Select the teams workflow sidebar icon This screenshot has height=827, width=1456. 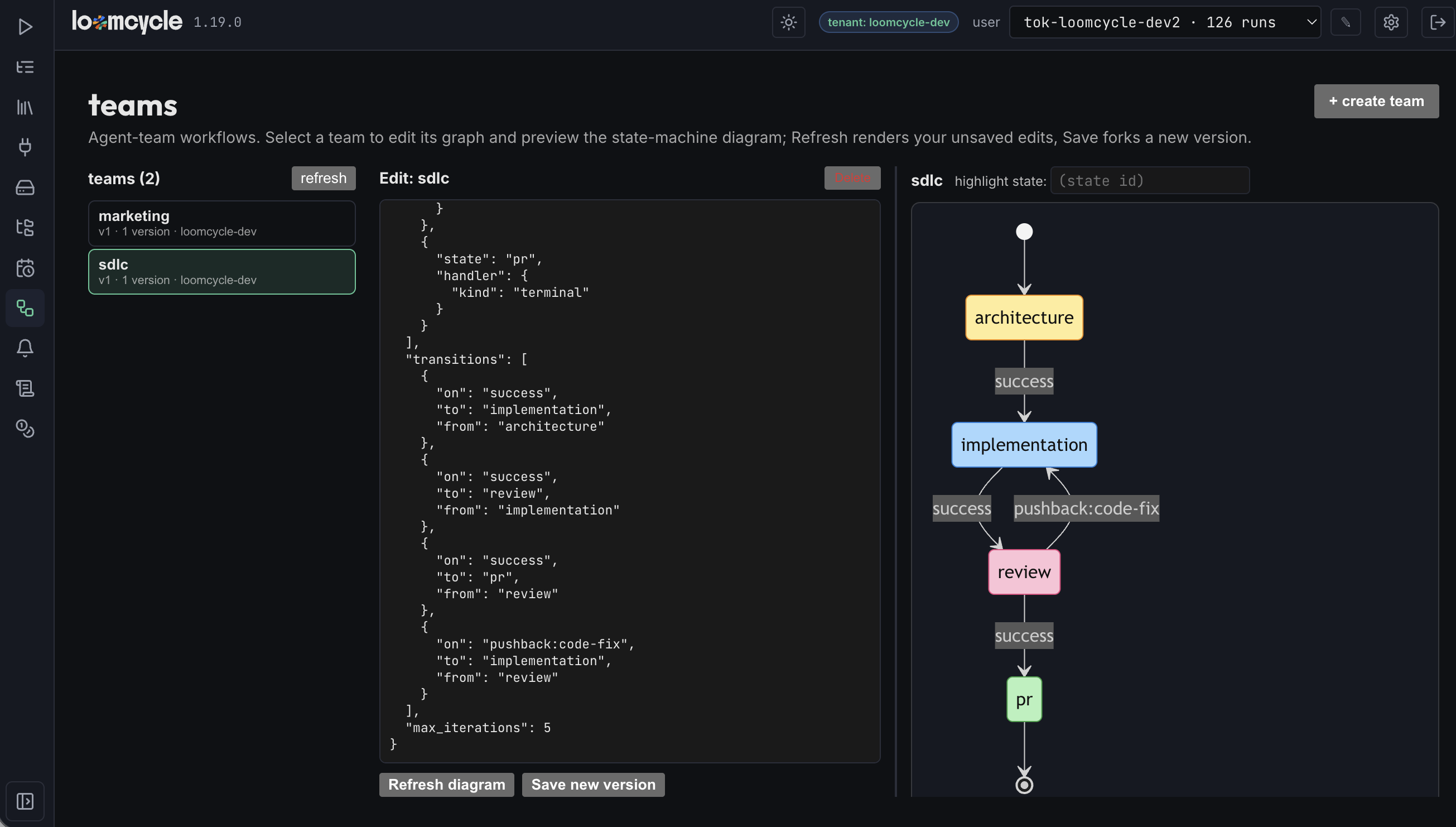pos(25,309)
